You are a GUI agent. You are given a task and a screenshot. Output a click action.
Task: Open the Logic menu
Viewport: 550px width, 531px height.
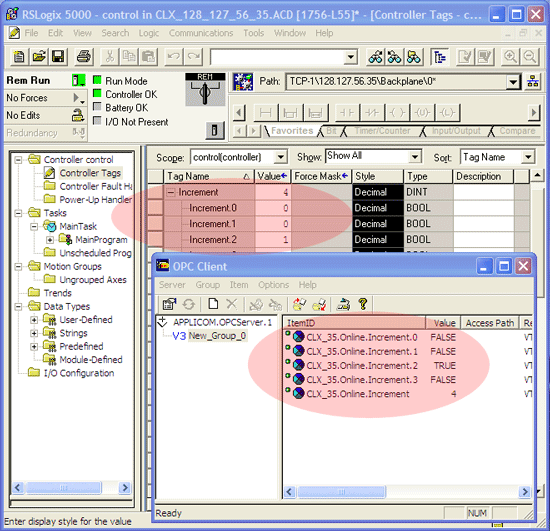click(x=149, y=33)
